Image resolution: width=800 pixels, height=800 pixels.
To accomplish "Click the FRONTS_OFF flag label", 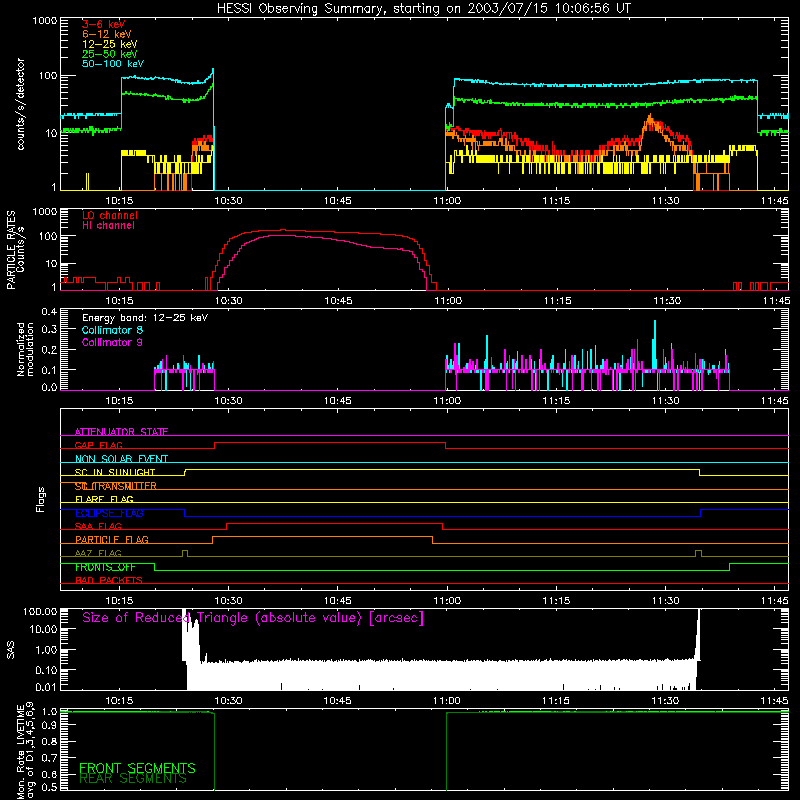I will coord(105,567).
